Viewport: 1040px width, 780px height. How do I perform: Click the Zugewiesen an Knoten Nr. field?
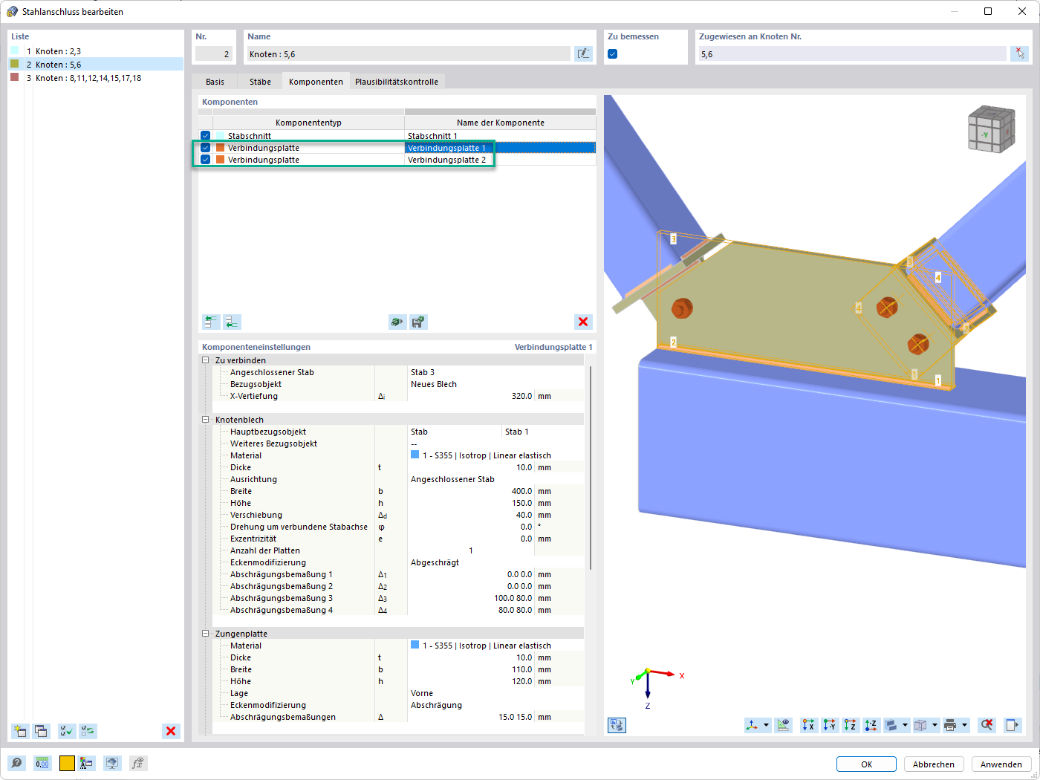[x=852, y=54]
